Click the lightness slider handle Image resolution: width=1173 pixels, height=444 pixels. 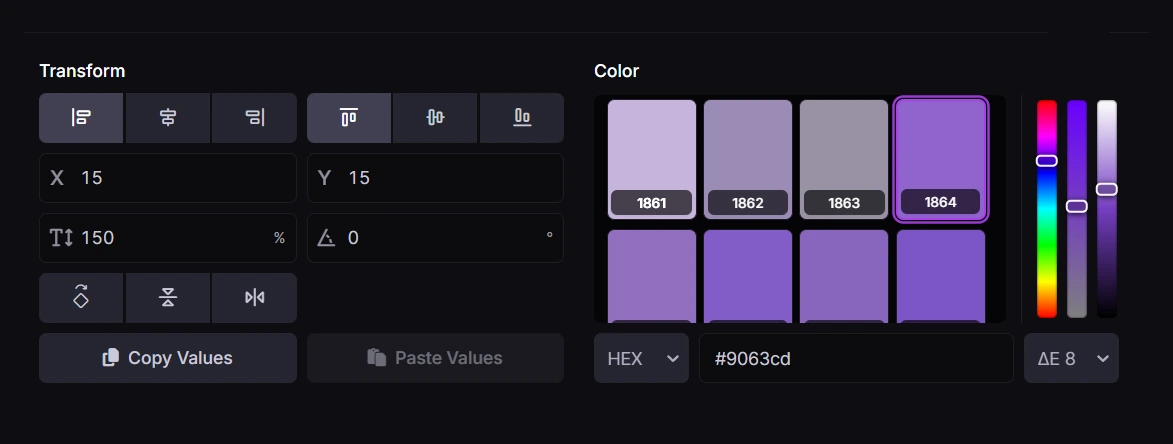click(x=1106, y=189)
